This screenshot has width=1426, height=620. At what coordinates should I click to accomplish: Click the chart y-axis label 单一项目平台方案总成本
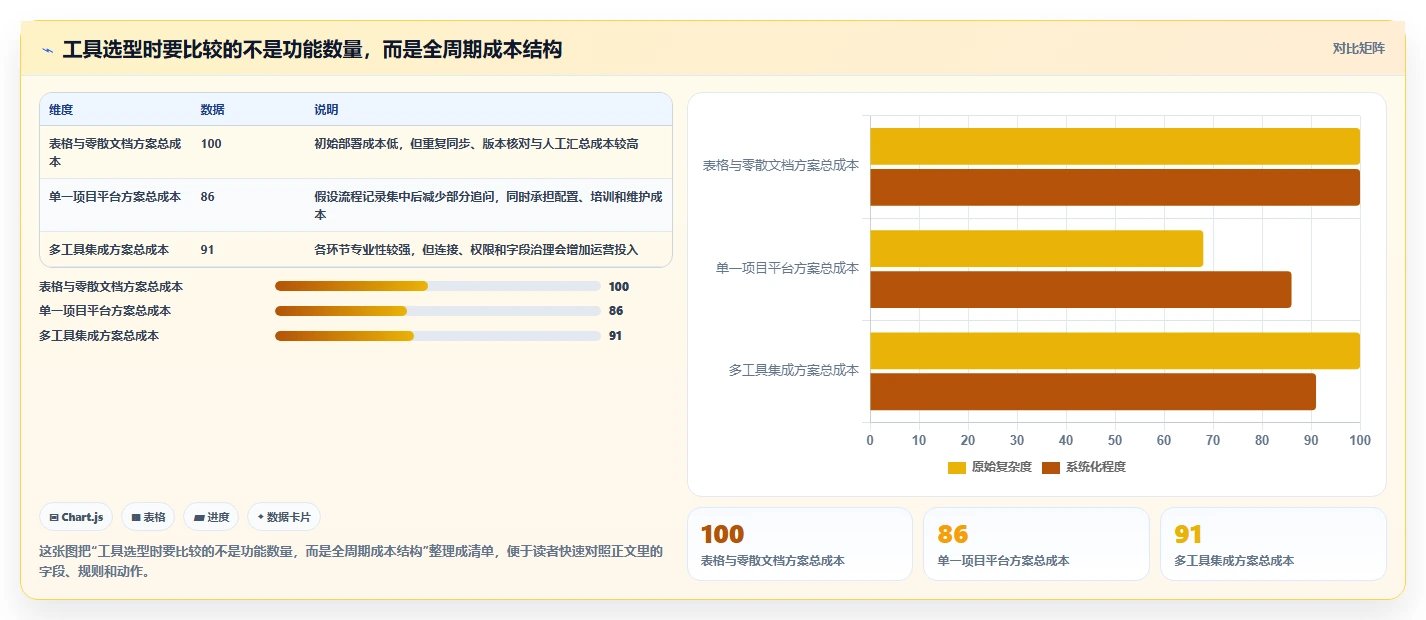[788, 268]
